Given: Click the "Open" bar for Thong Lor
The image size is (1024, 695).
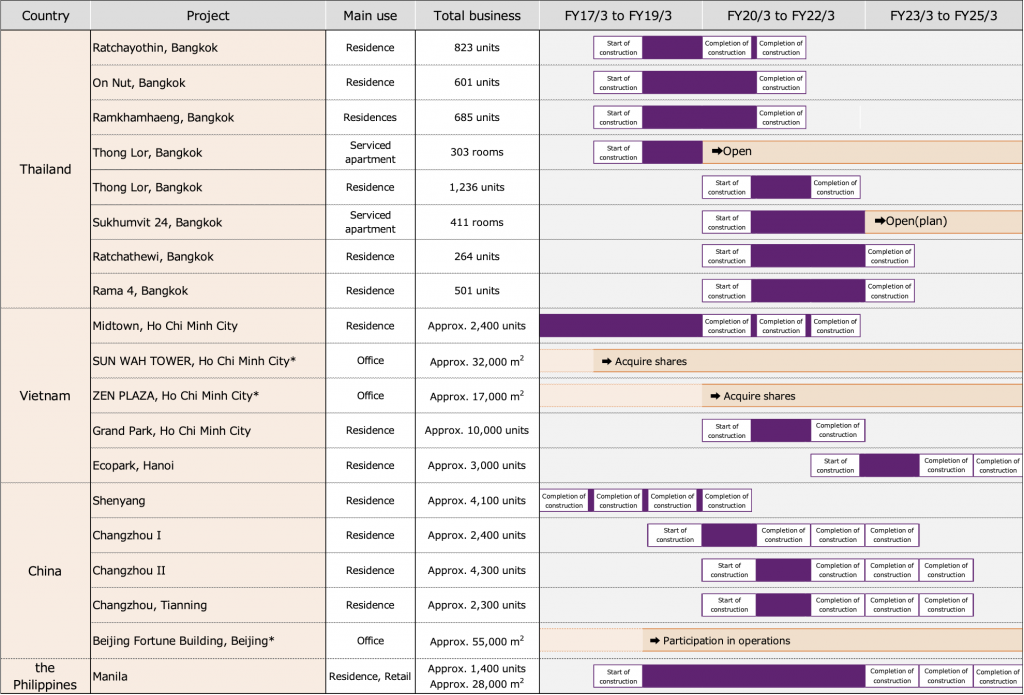Looking at the screenshot, I should 862,152.
